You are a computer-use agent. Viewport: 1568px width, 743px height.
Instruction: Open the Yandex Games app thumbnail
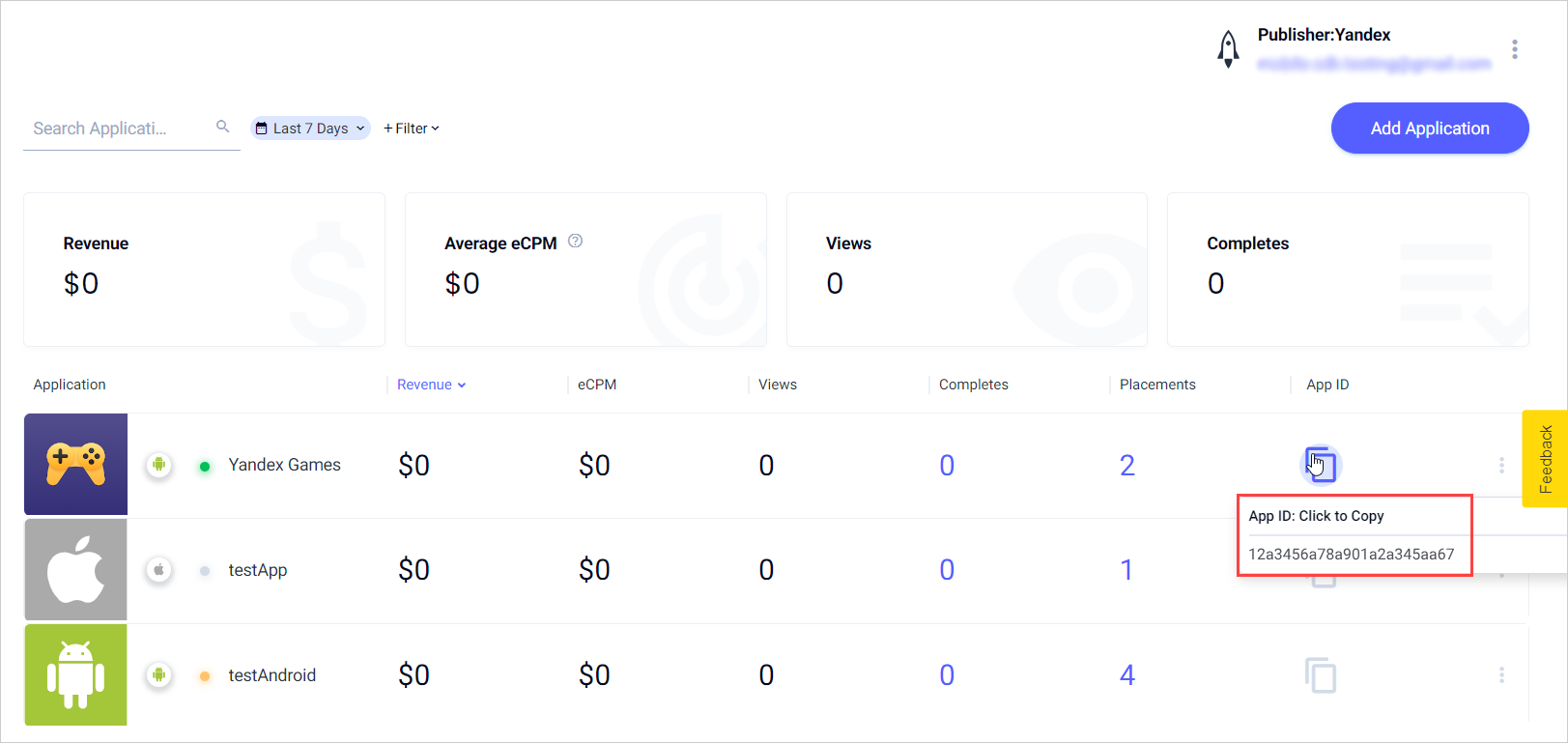(x=76, y=465)
